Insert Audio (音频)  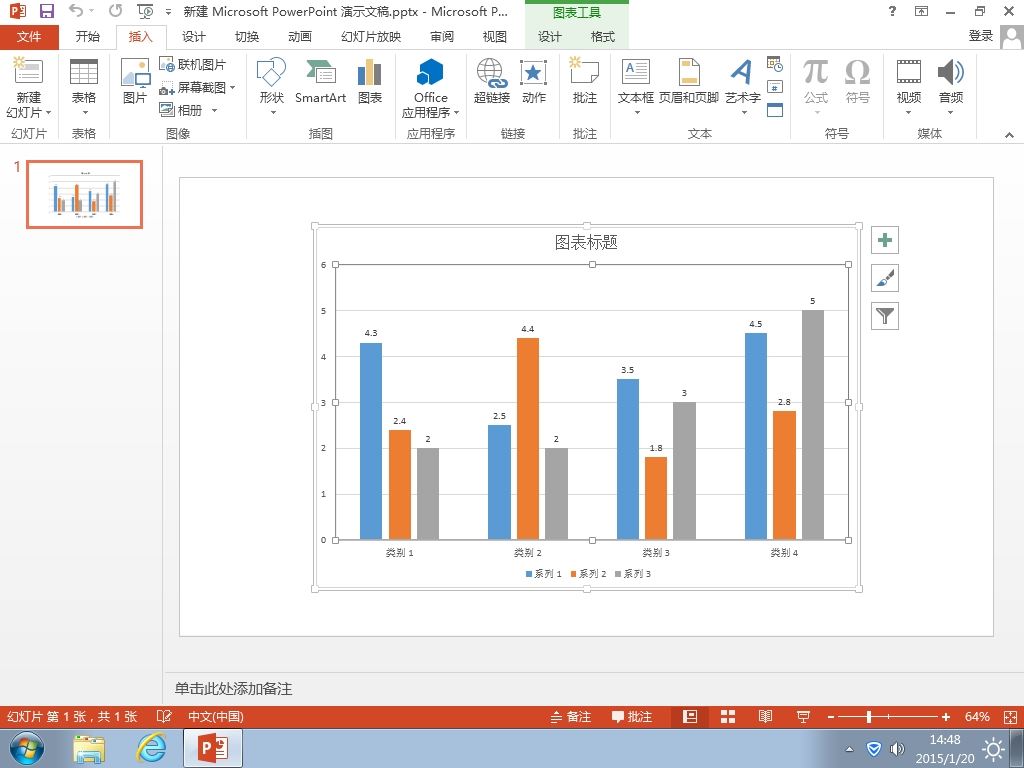[x=951, y=72]
